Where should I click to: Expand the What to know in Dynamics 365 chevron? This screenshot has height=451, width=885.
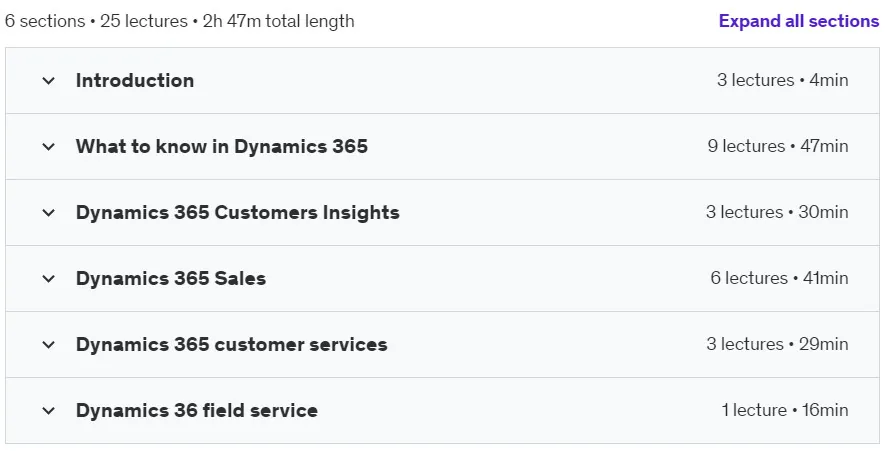(x=49, y=147)
